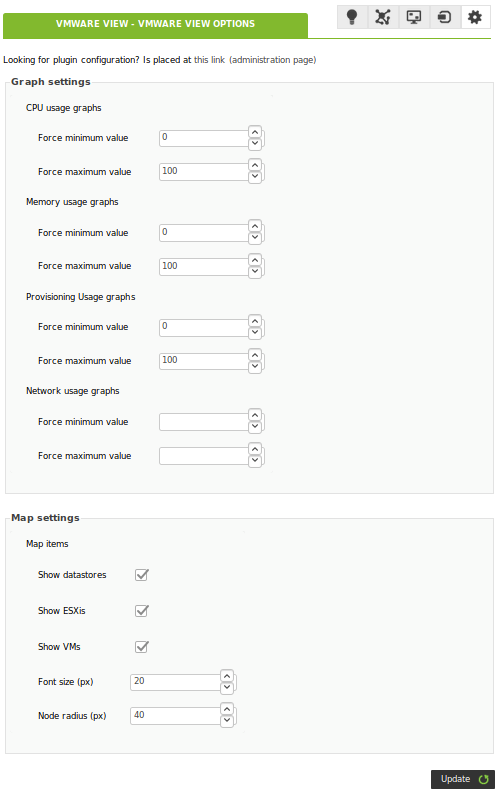
Task: Open the network map icon
Action: point(383,17)
